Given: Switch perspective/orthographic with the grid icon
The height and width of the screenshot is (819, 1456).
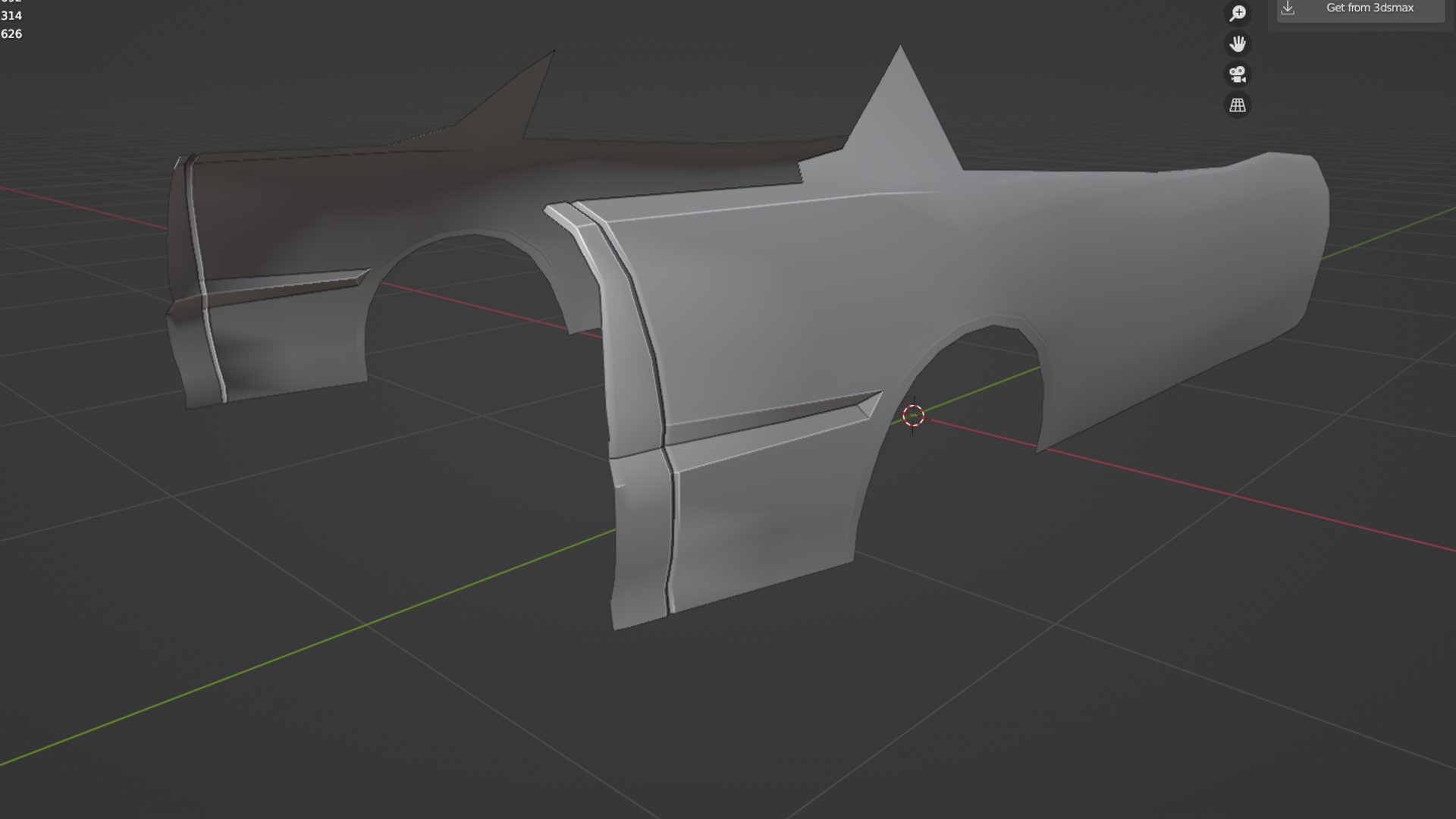Looking at the screenshot, I should [x=1238, y=105].
